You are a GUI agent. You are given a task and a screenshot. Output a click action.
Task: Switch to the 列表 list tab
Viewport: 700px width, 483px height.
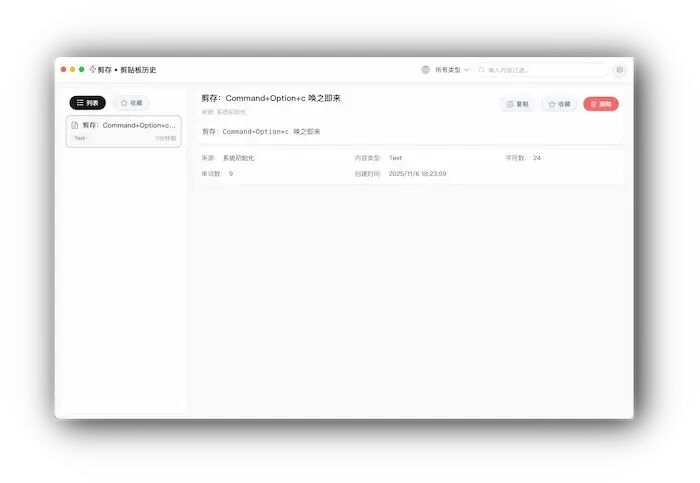click(88, 103)
